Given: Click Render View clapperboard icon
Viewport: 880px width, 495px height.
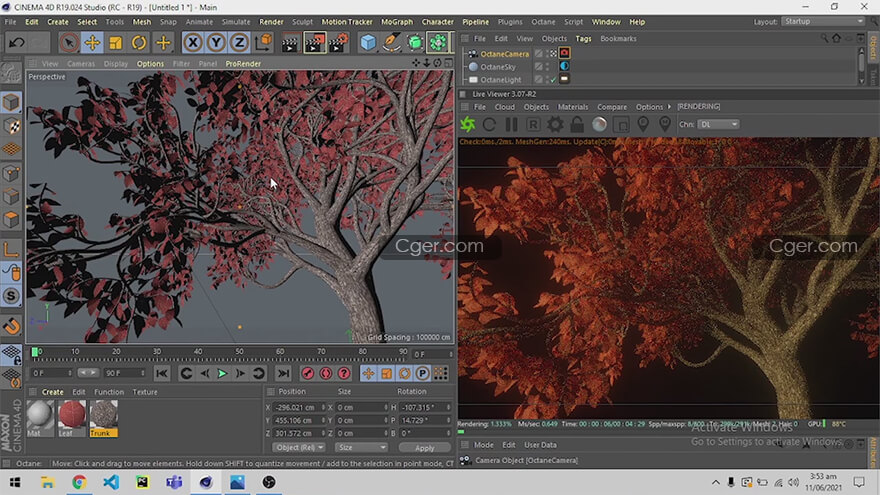Looking at the screenshot, I should [x=290, y=43].
